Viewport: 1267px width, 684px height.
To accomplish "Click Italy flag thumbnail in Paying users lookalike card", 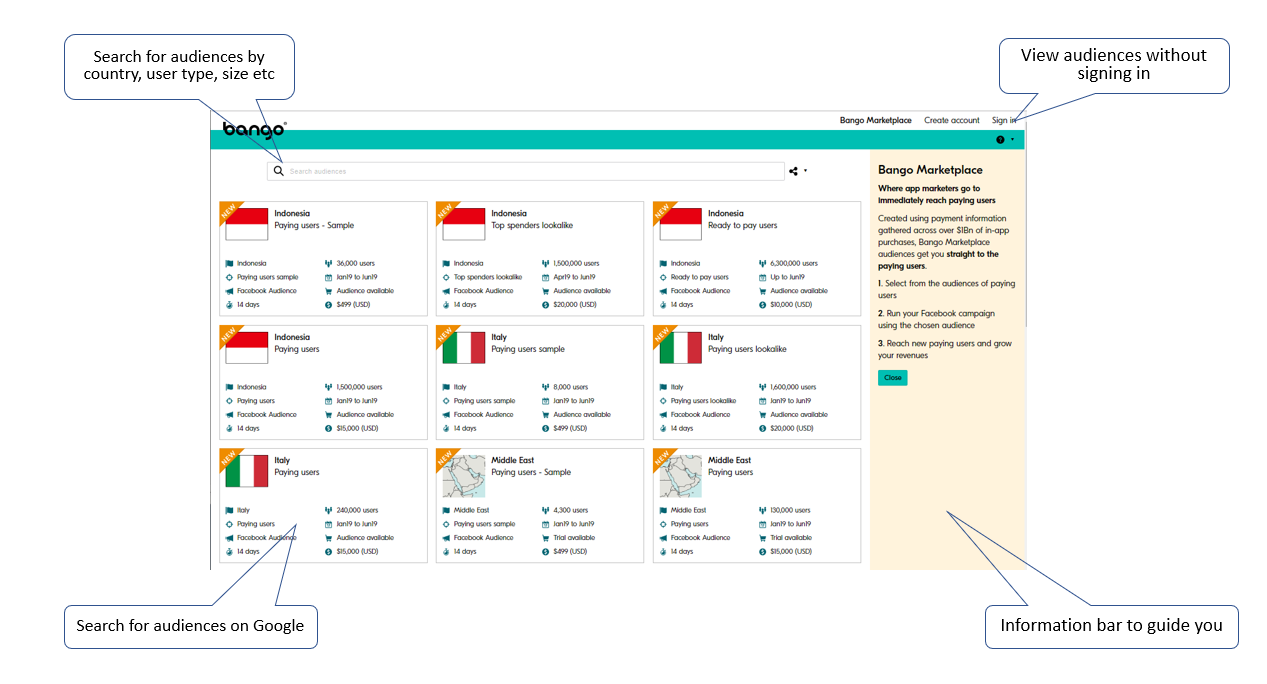I will (x=681, y=348).
